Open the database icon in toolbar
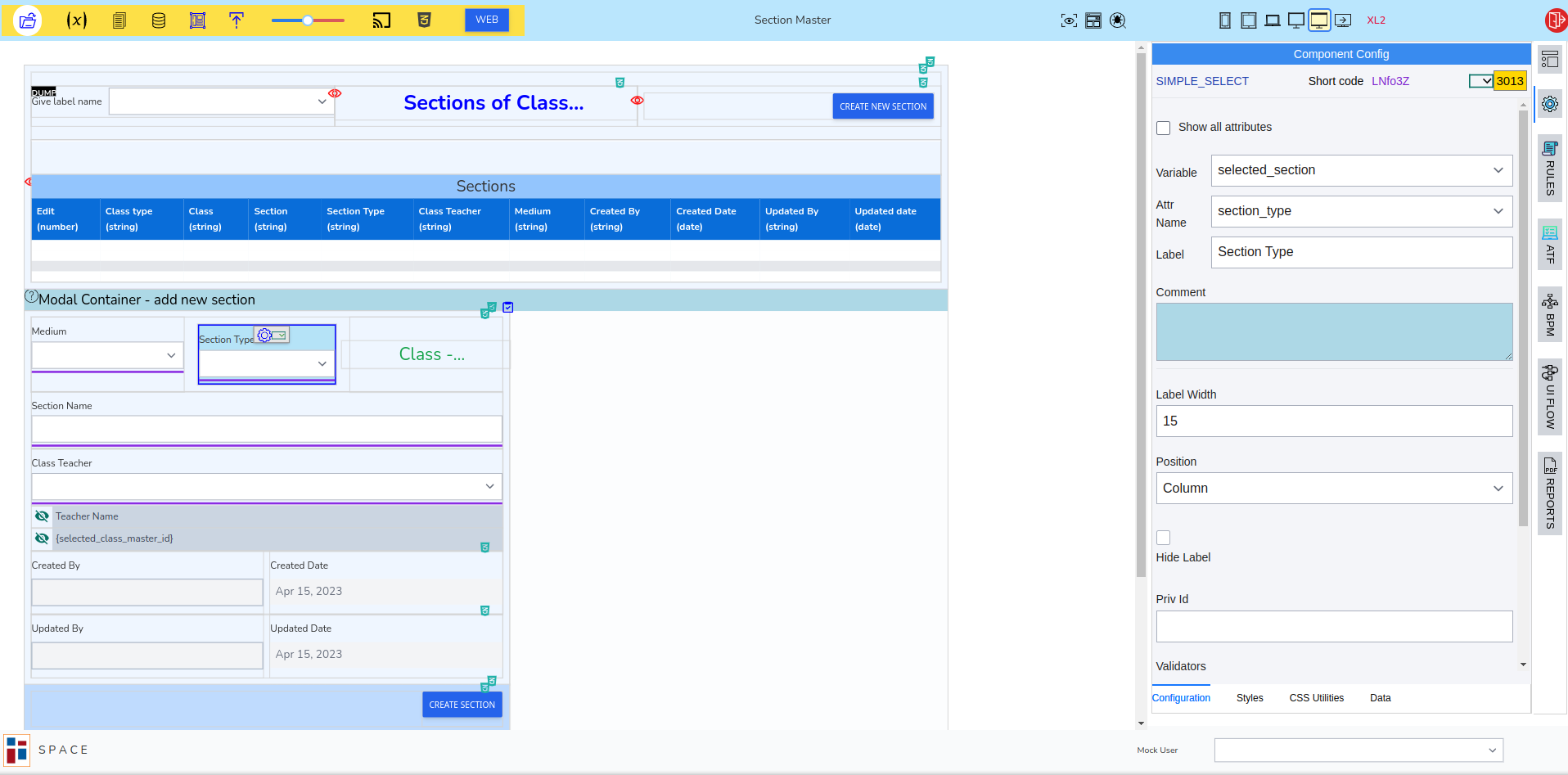Image resolution: width=1568 pixels, height=775 pixels. (159, 20)
